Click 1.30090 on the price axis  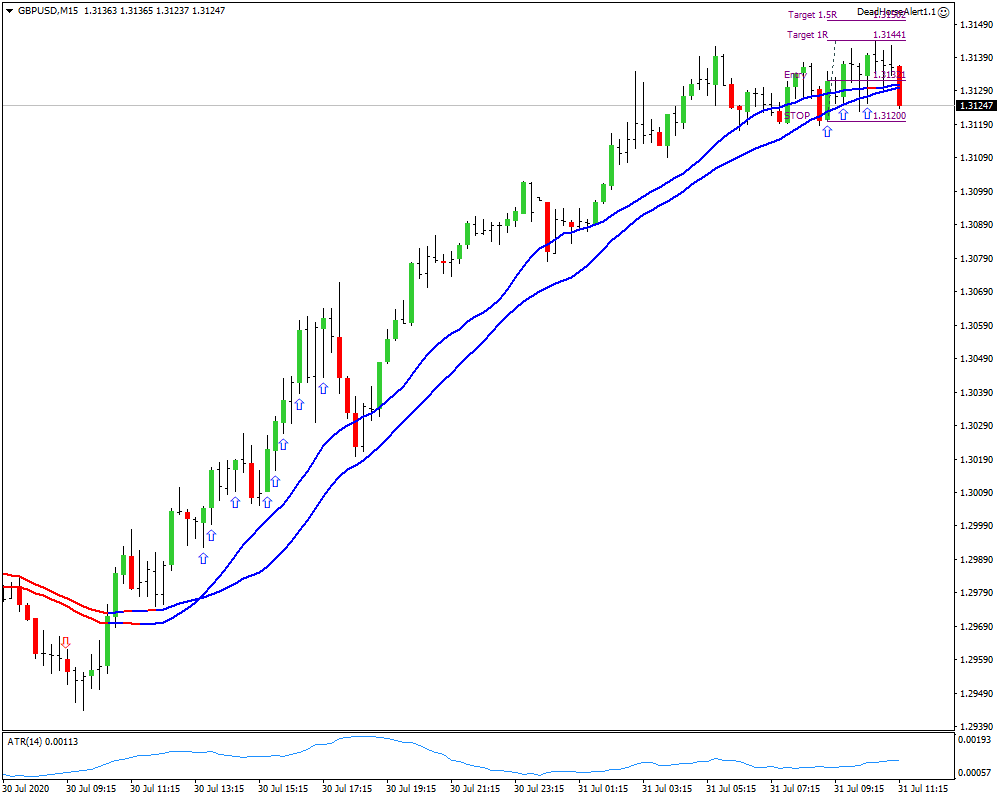976,493
